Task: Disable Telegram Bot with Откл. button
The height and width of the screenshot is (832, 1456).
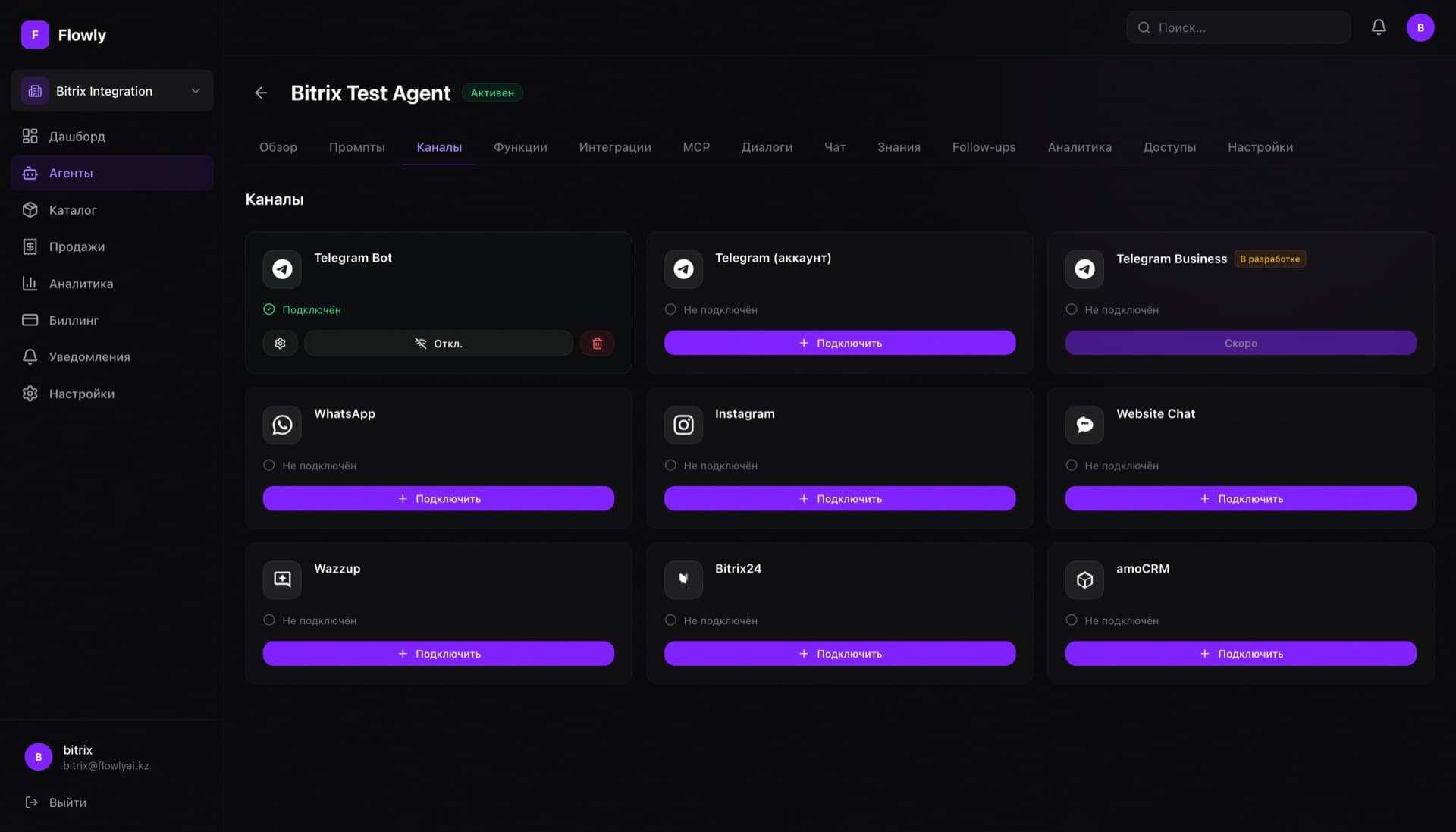Action: (x=438, y=343)
